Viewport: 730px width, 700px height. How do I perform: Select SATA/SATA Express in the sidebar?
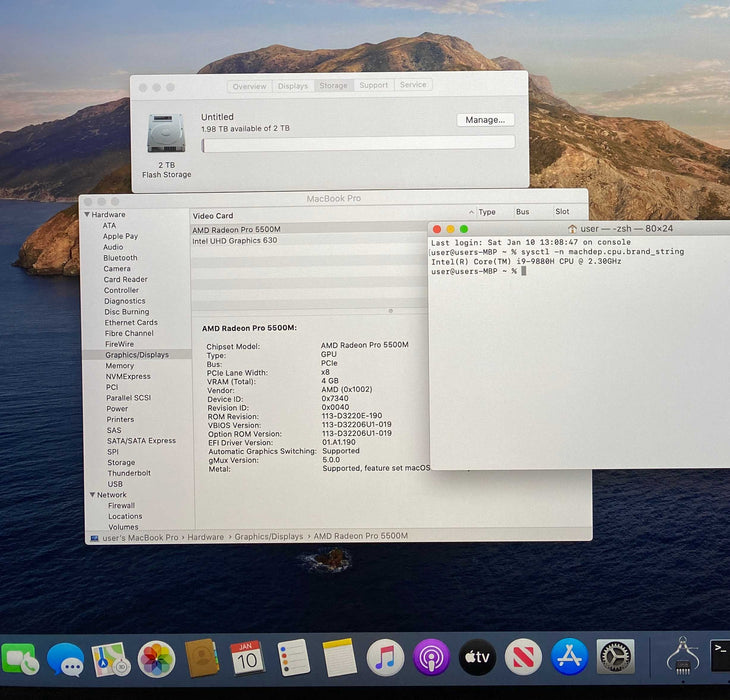click(x=141, y=441)
